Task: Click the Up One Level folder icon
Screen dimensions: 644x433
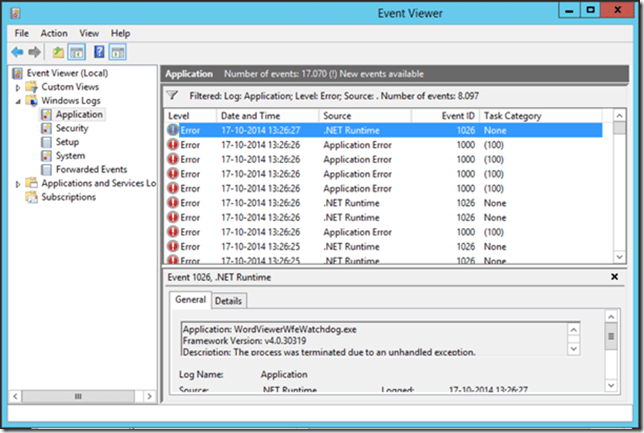Action: pos(59,51)
